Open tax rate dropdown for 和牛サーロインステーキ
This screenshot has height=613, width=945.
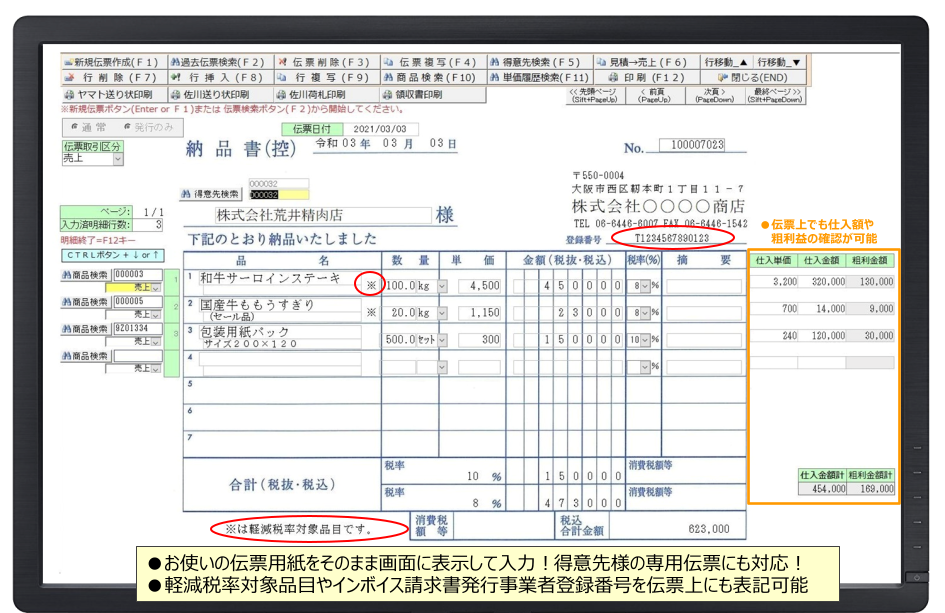645,286
